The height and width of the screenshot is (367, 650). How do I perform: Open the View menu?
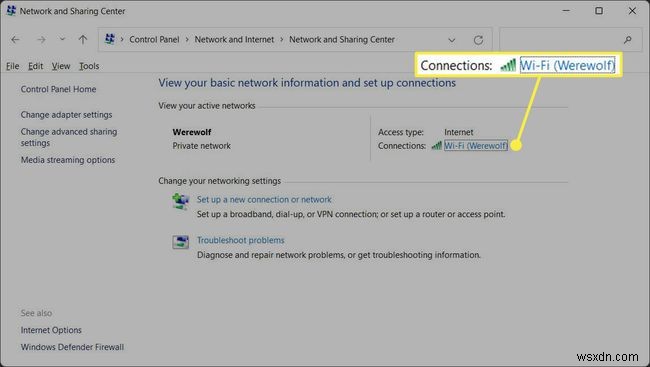tap(61, 66)
